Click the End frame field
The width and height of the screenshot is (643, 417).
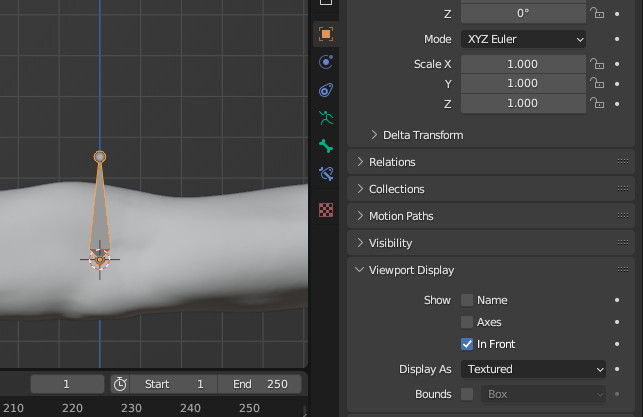260,384
